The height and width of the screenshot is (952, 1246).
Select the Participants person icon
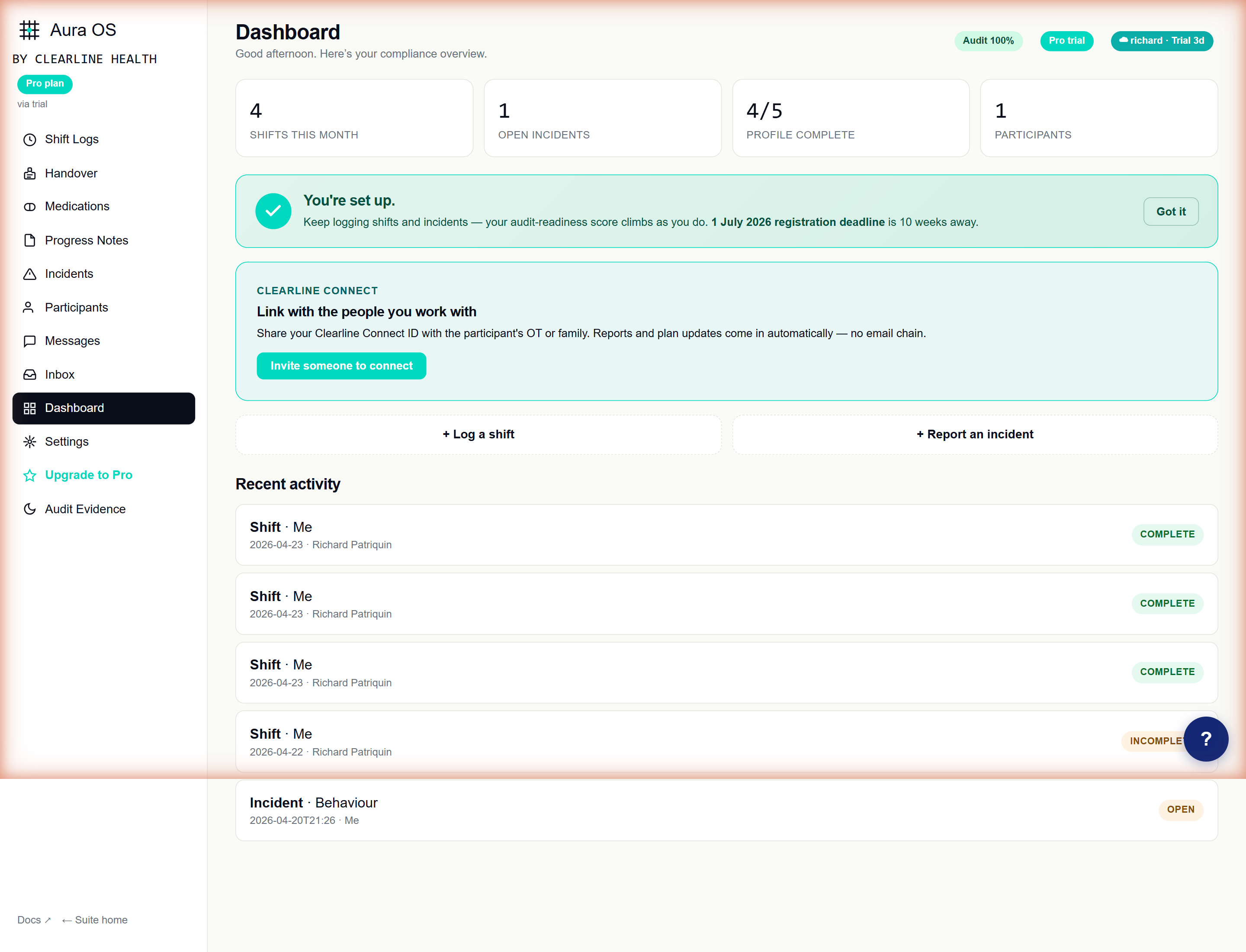pyautogui.click(x=29, y=307)
